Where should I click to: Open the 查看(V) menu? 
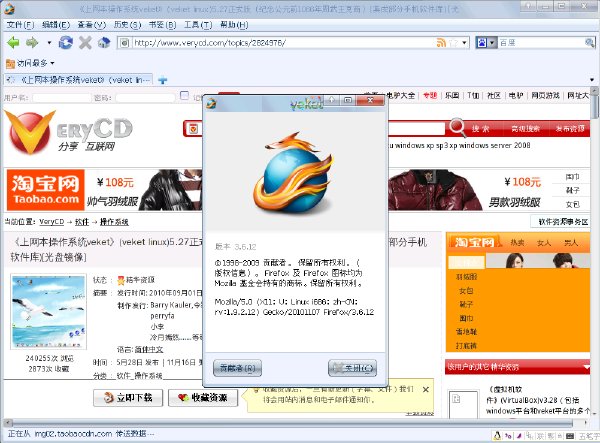[x=91, y=25]
